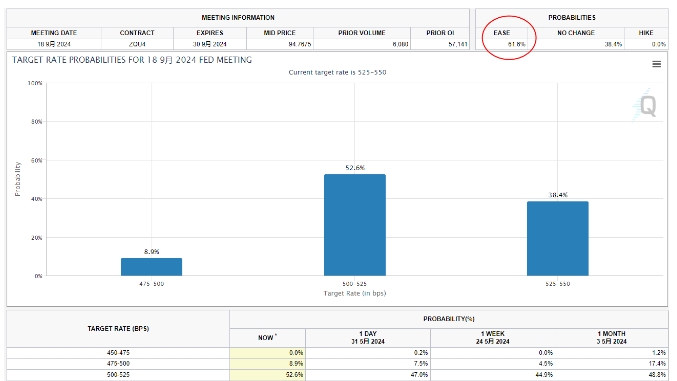Click the EXPIRES column header
The image size is (677, 381).
point(210,33)
